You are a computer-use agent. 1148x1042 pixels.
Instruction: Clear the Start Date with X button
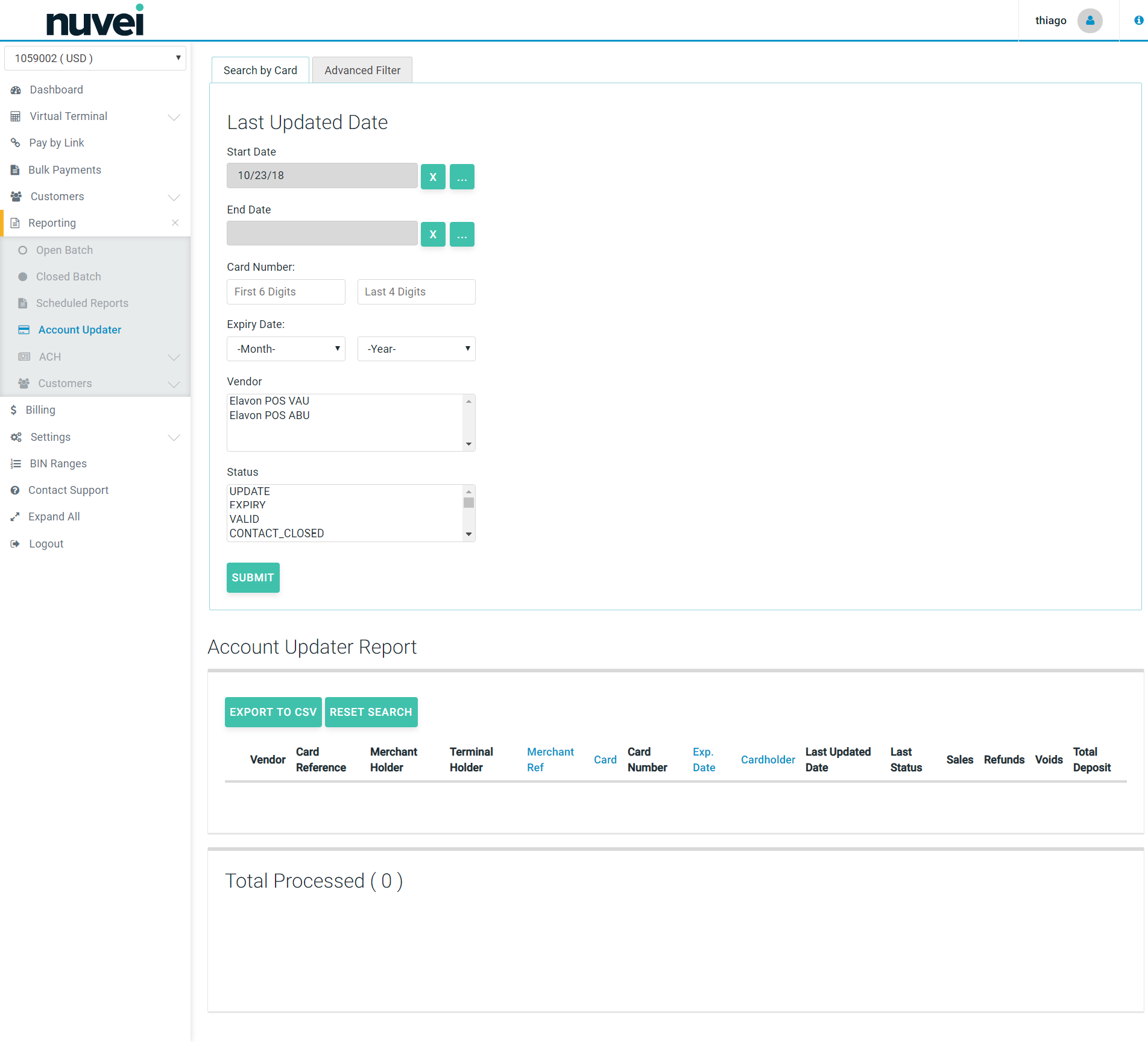coord(433,177)
